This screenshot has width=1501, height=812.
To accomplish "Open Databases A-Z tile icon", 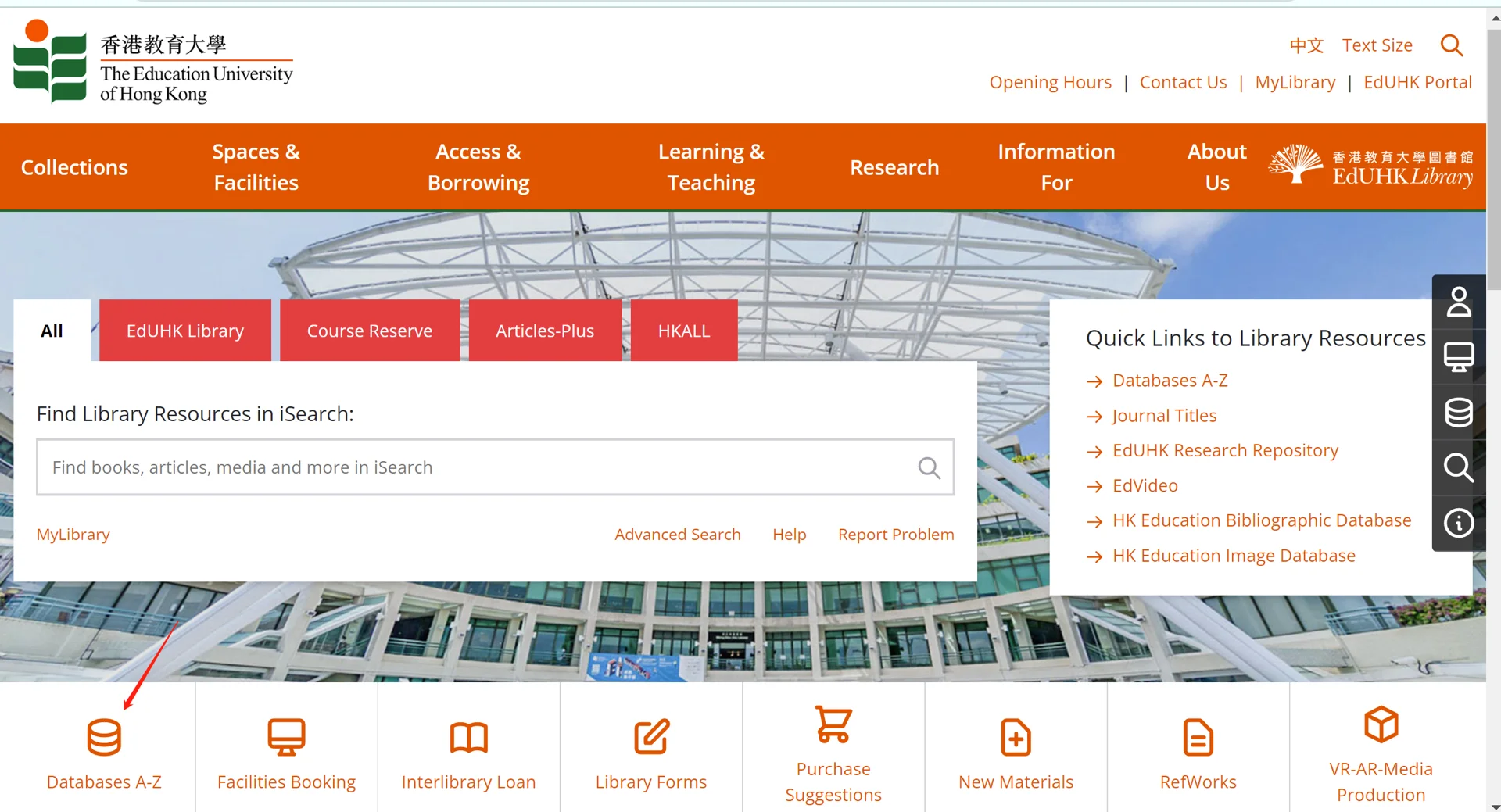I will click(x=104, y=737).
